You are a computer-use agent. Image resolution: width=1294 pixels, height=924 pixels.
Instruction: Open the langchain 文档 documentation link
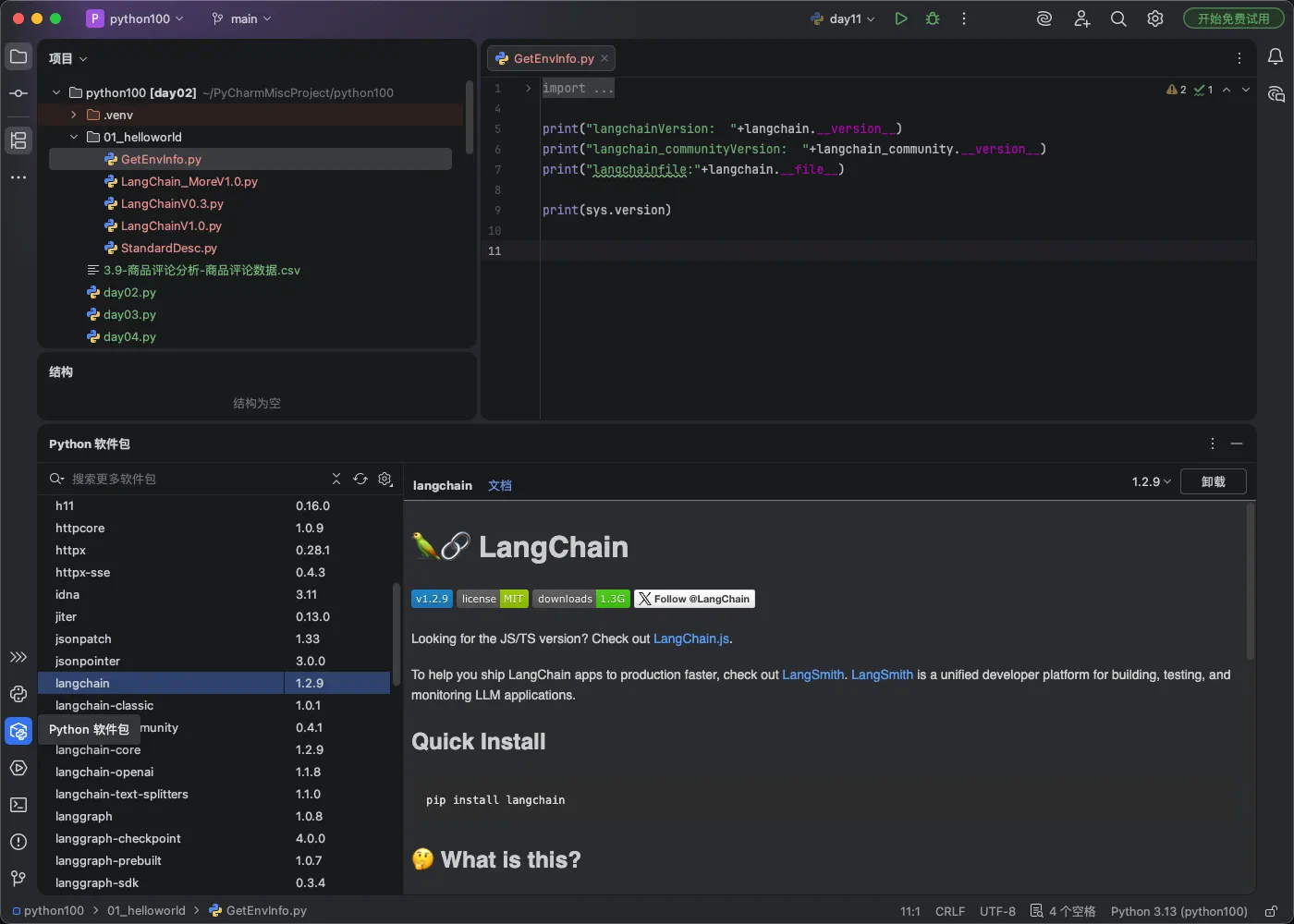[x=500, y=485]
